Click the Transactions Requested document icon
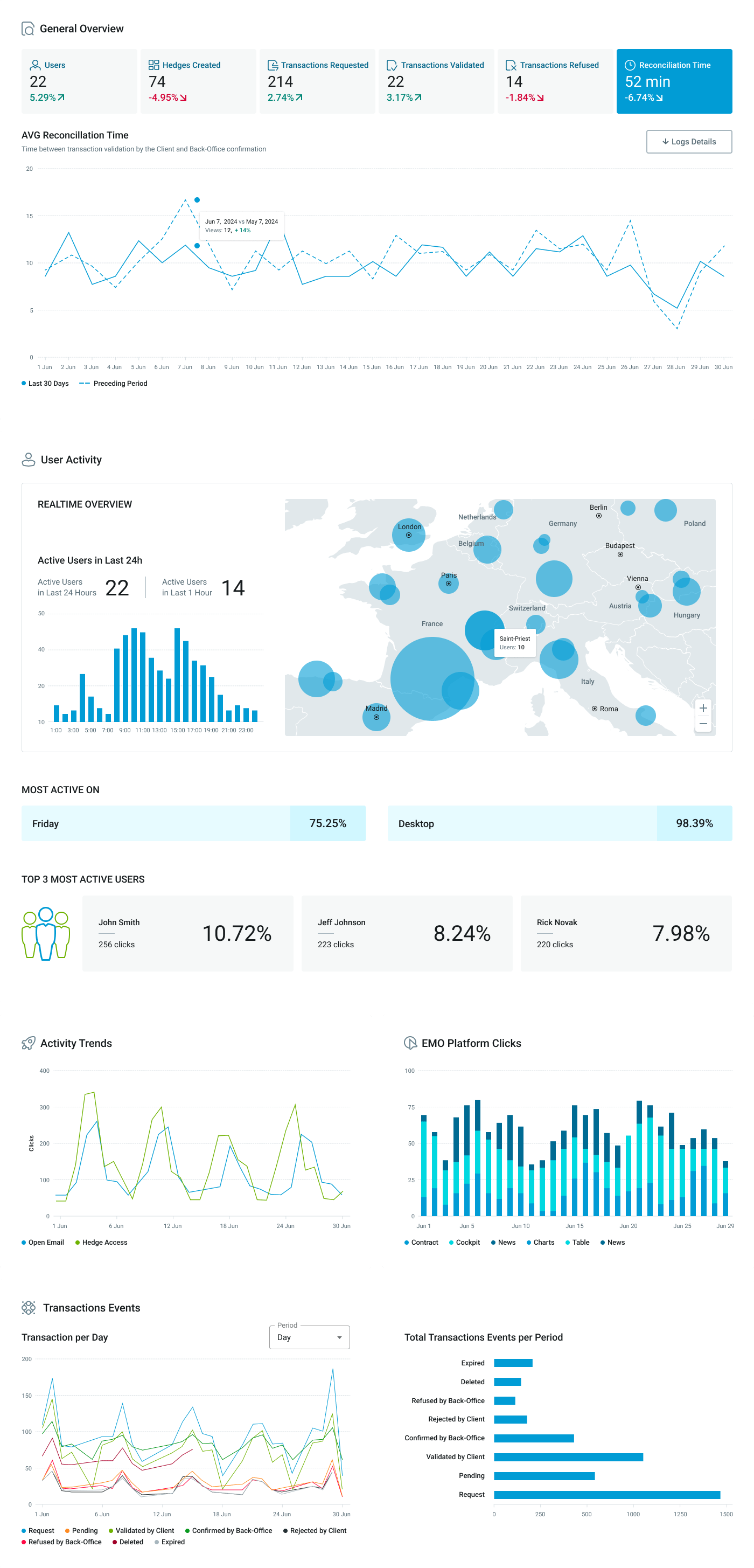Screen dimensions: 754x1568 coord(273,65)
